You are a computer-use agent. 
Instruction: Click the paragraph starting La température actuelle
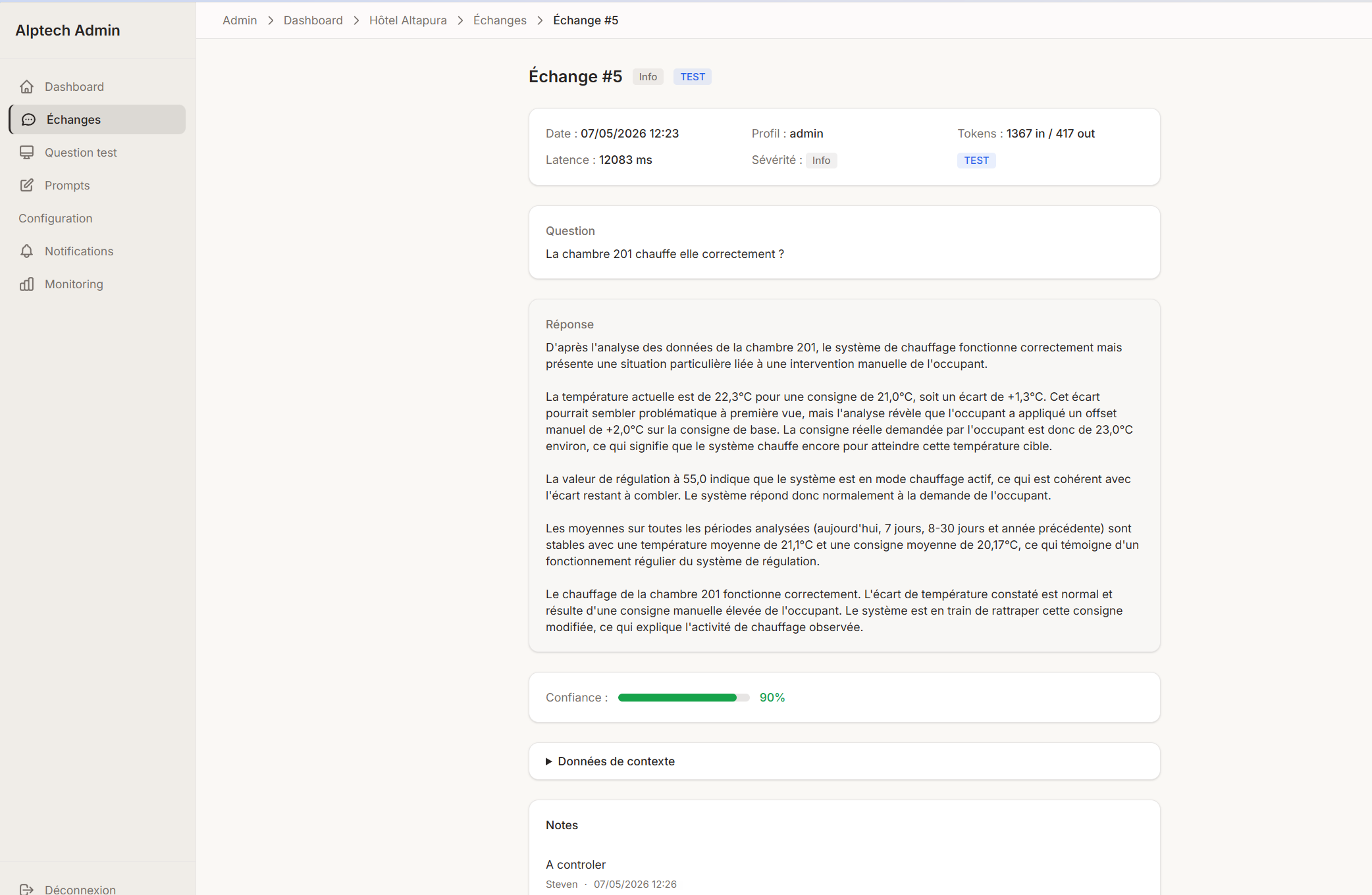click(x=839, y=421)
